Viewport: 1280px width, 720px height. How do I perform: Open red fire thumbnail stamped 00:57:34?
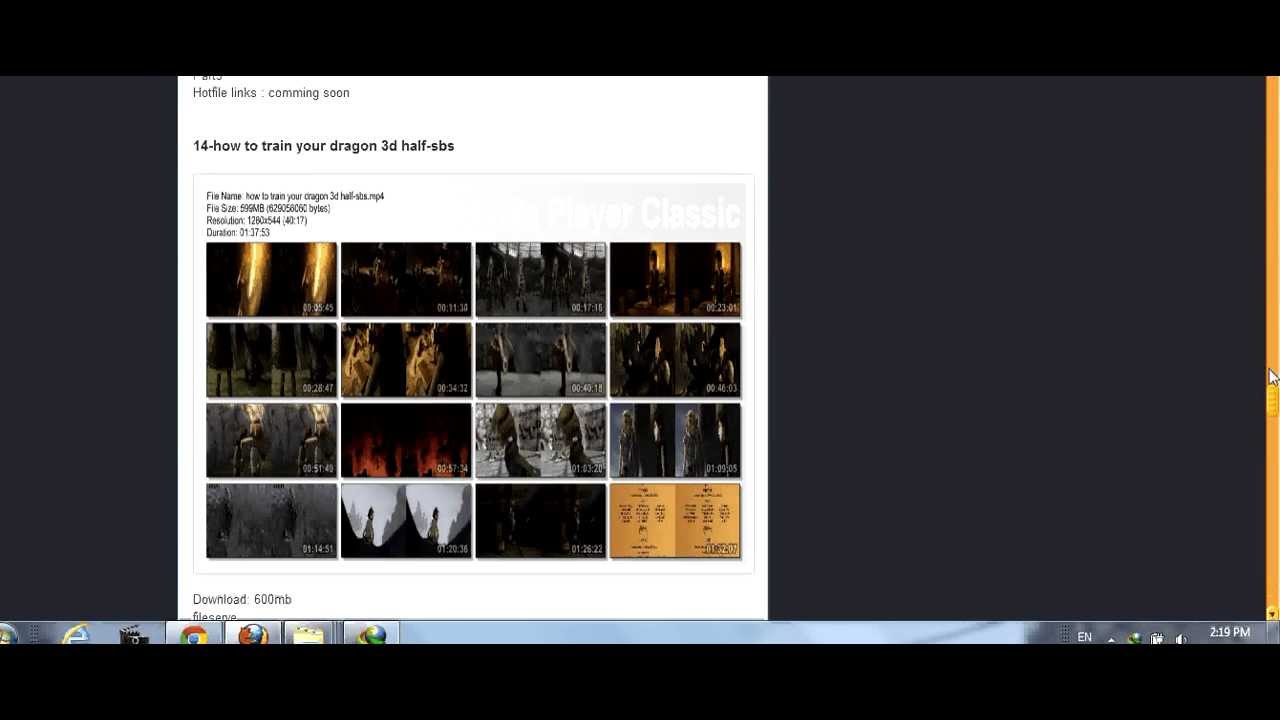click(x=406, y=440)
